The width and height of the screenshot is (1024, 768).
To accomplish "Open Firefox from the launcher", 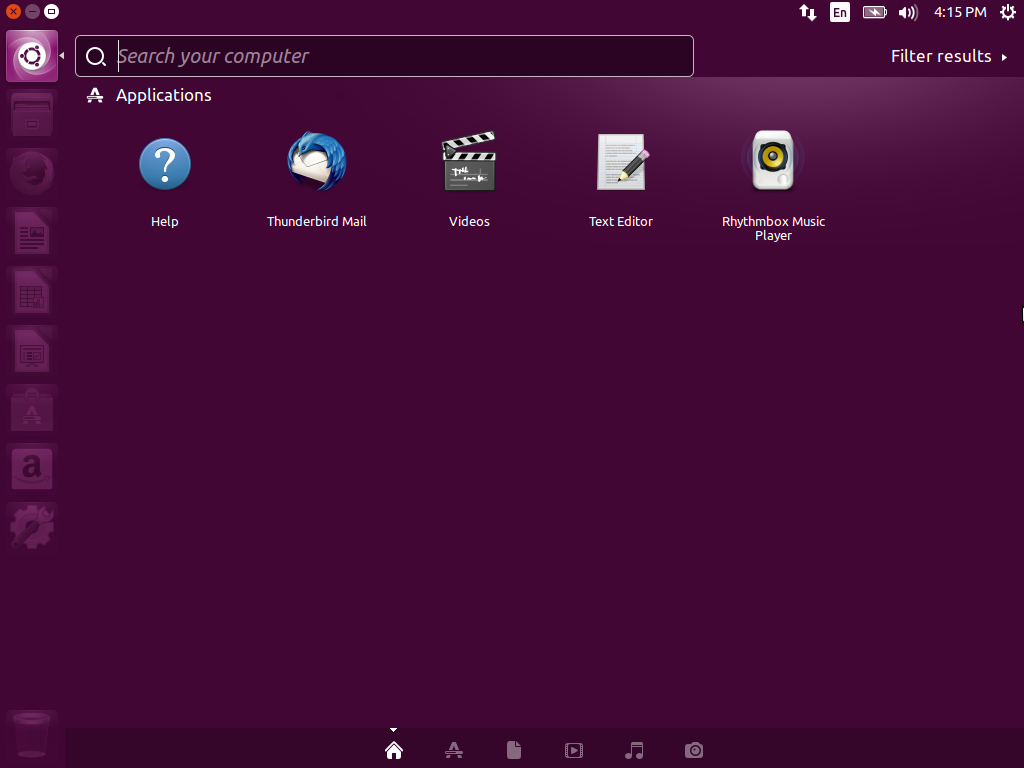I will (31, 174).
